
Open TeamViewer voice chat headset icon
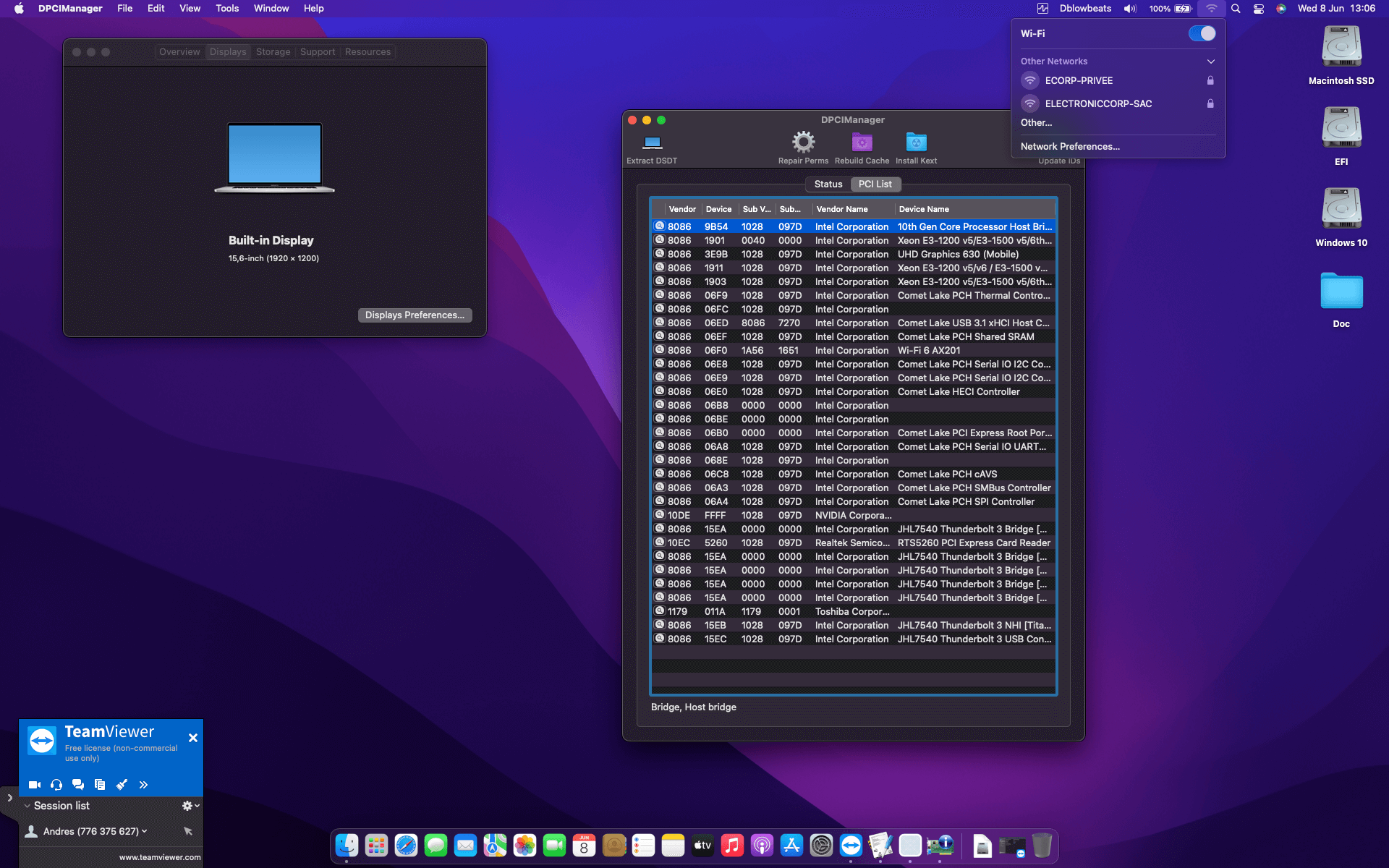tap(56, 784)
